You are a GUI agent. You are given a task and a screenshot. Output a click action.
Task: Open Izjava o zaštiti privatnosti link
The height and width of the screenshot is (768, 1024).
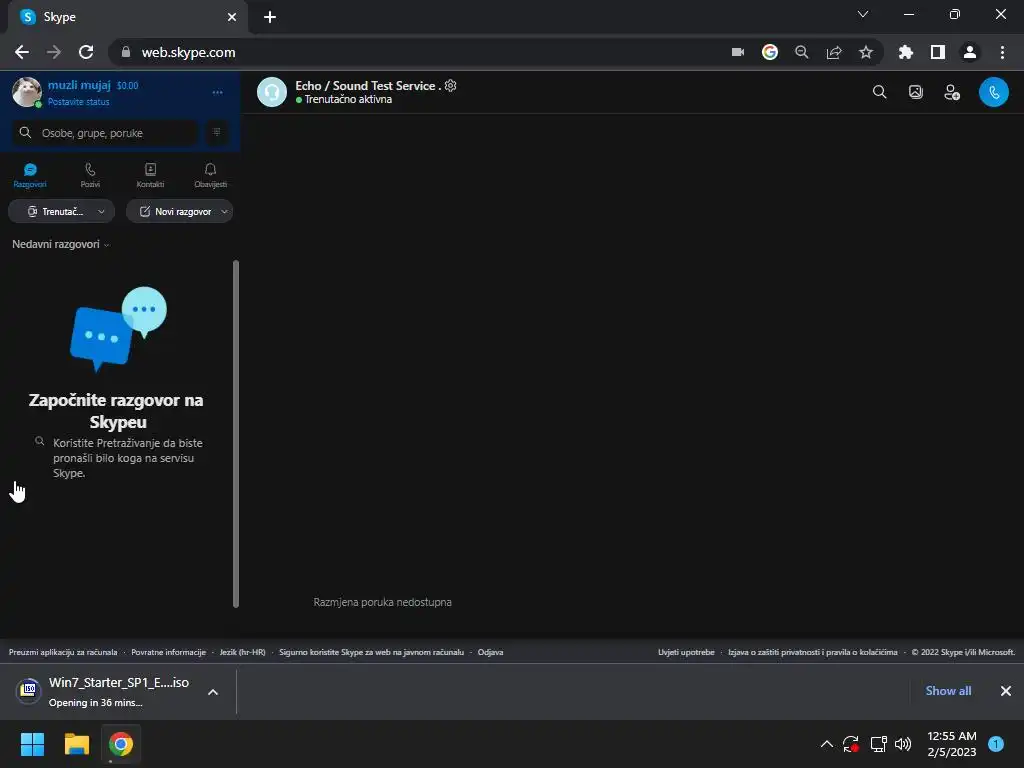[813, 652]
